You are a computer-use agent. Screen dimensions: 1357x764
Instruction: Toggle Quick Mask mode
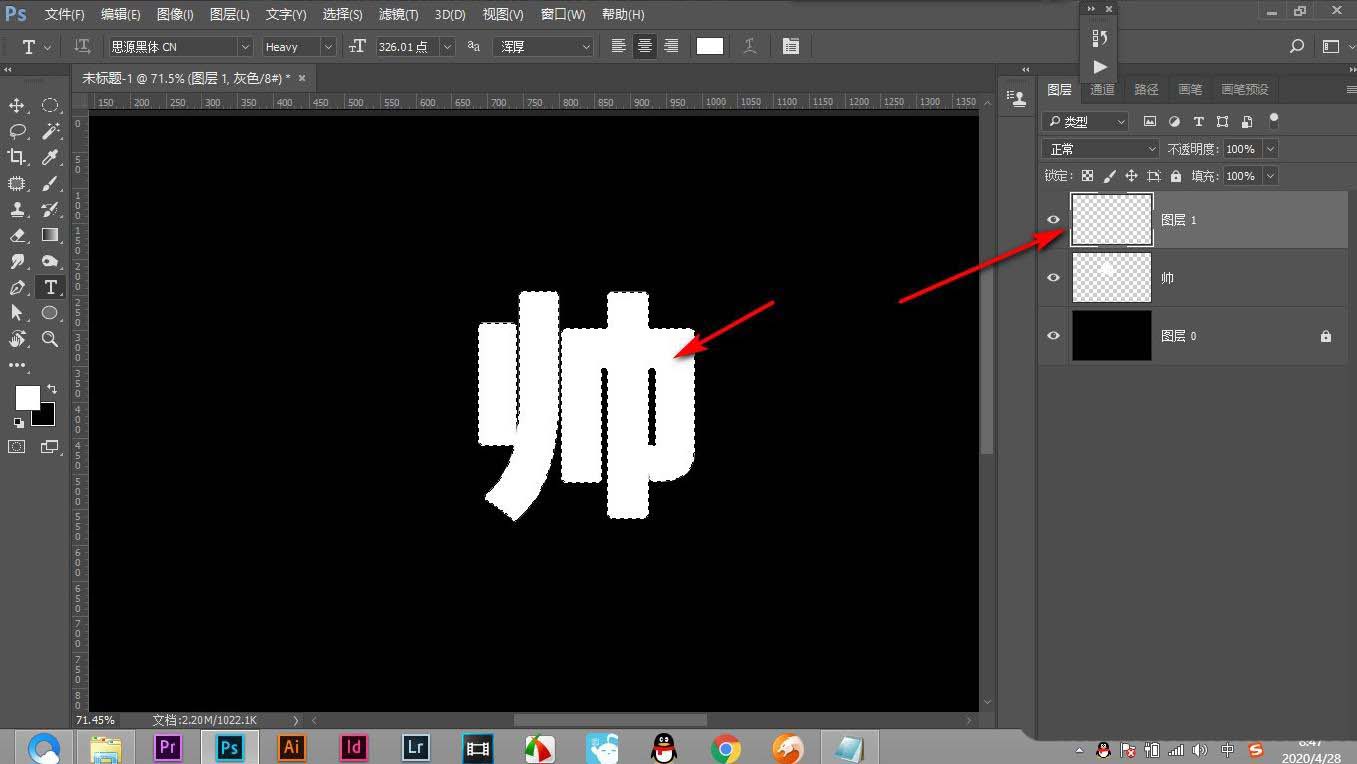tap(17, 447)
